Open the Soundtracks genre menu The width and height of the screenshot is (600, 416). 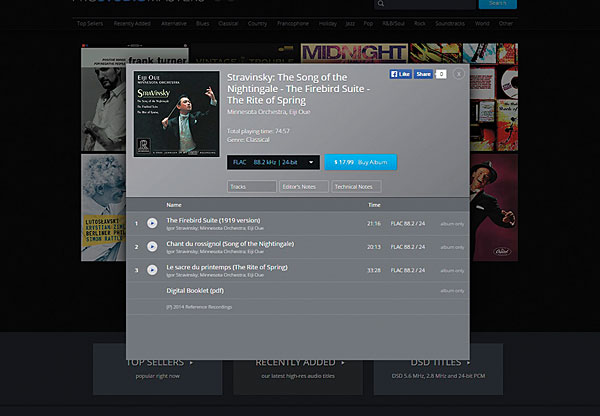click(450, 23)
